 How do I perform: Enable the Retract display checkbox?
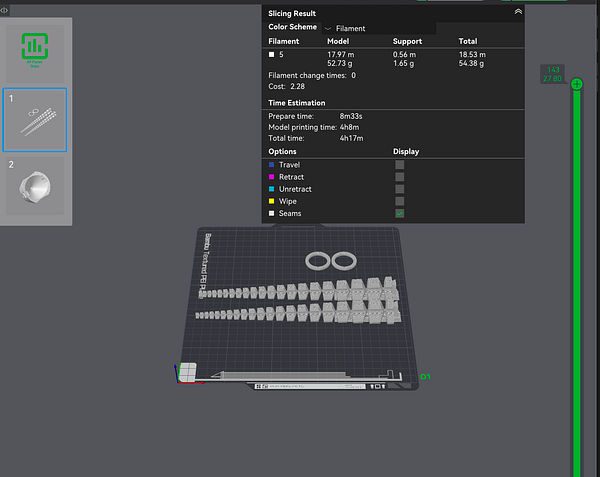tap(399, 177)
